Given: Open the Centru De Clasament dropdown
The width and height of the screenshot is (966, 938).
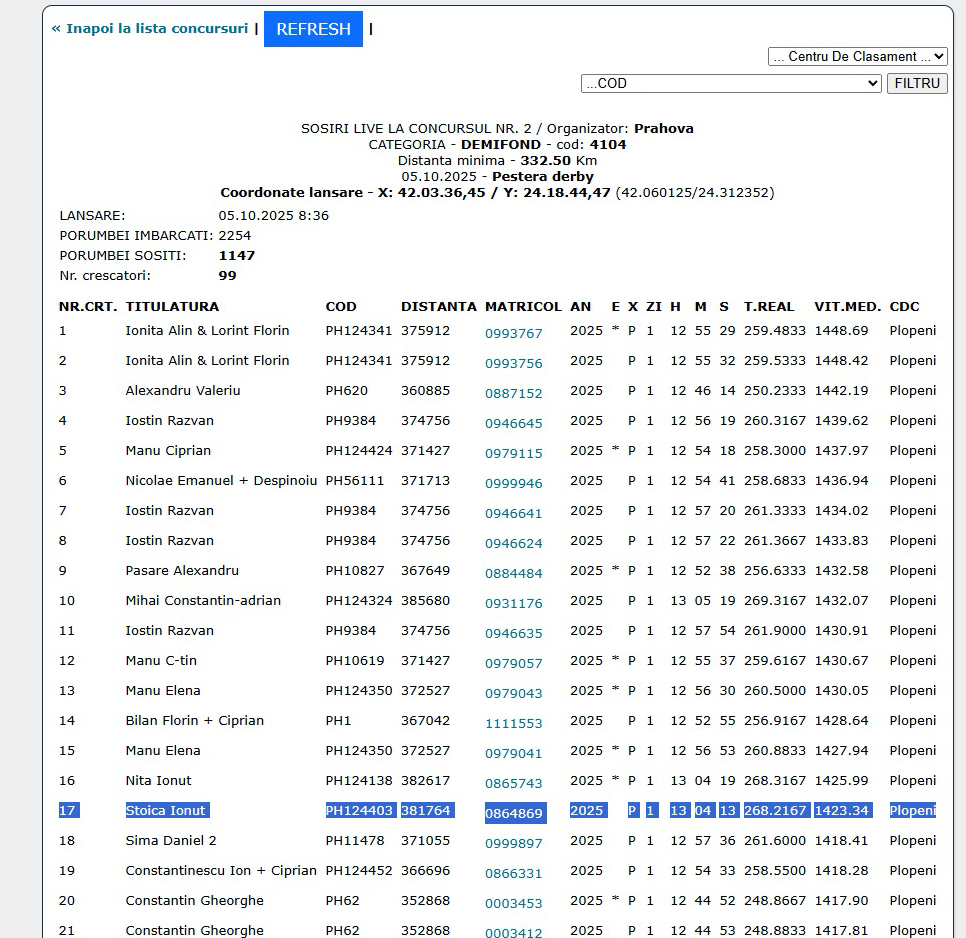Looking at the screenshot, I should (857, 57).
